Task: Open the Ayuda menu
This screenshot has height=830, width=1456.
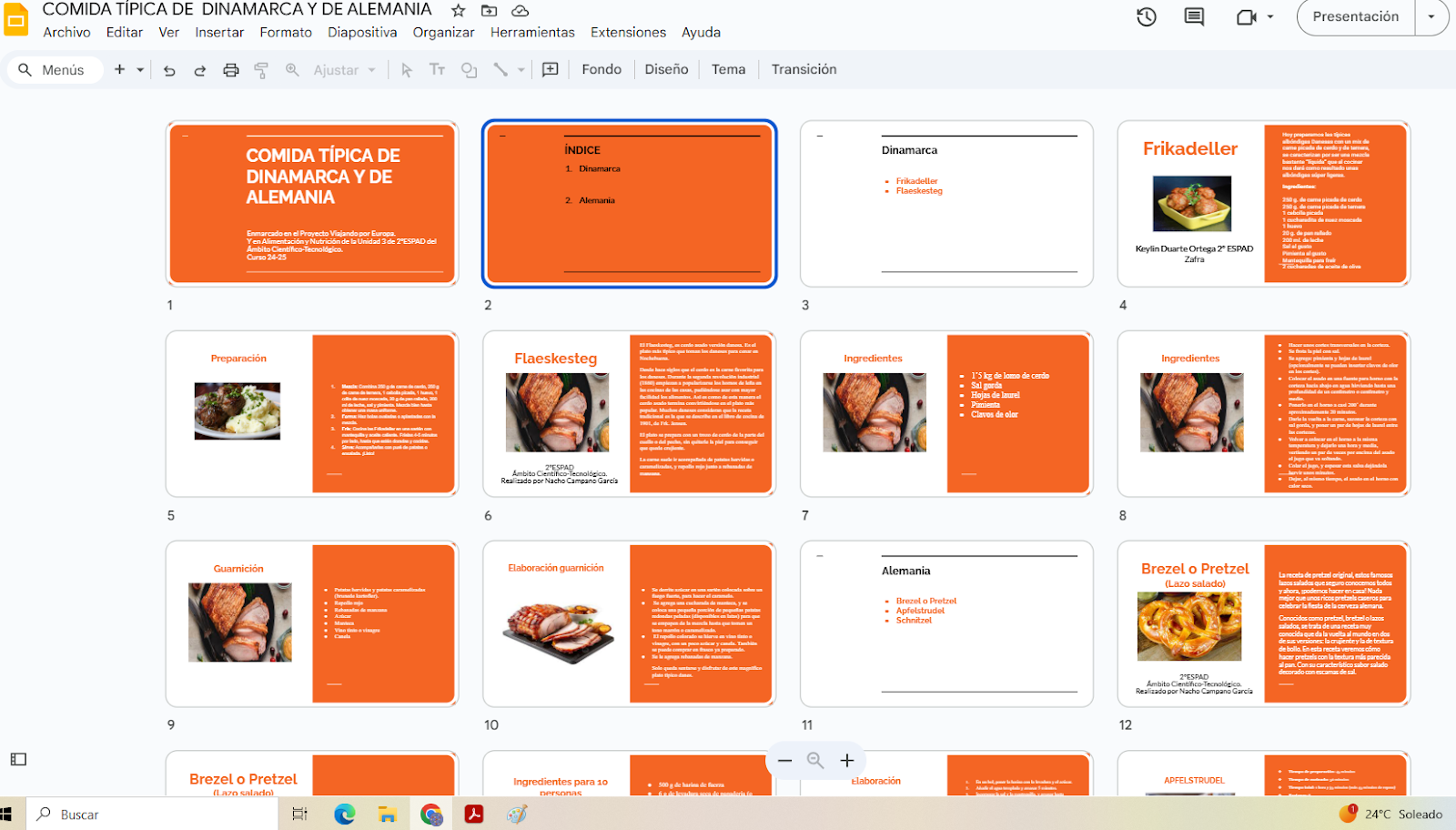Action: 701,32
